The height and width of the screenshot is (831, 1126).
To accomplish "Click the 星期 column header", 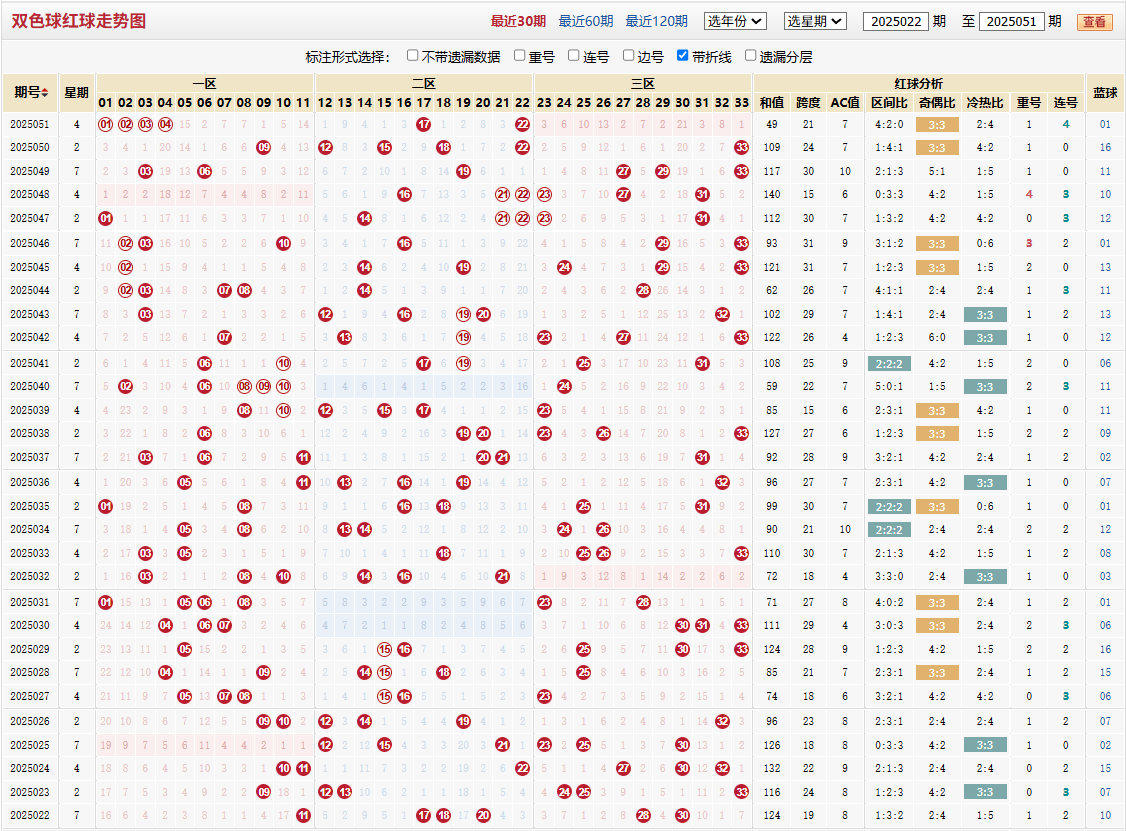I will (x=76, y=93).
